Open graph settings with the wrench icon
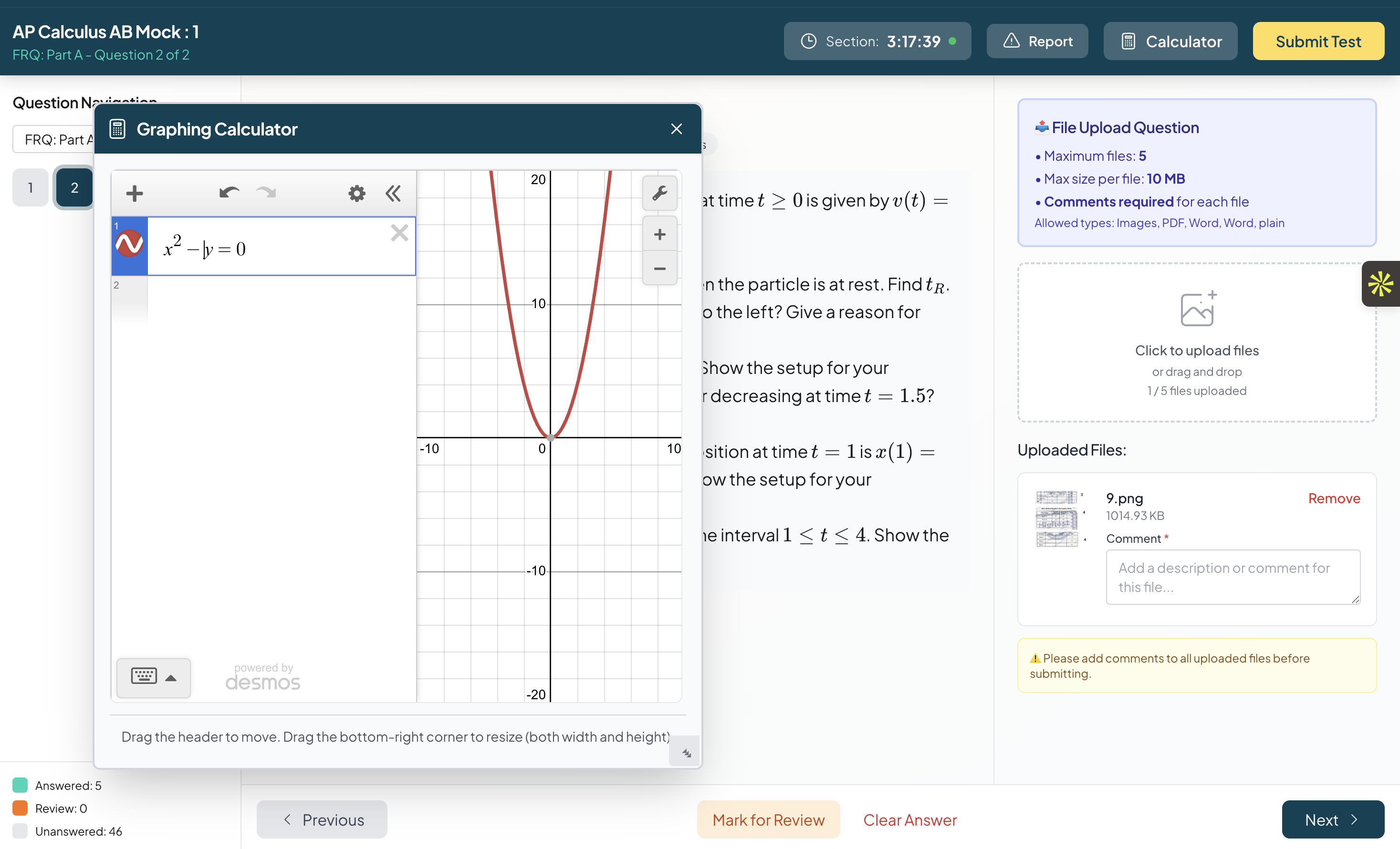1400x849 pixels. click(x=659, y=194)
